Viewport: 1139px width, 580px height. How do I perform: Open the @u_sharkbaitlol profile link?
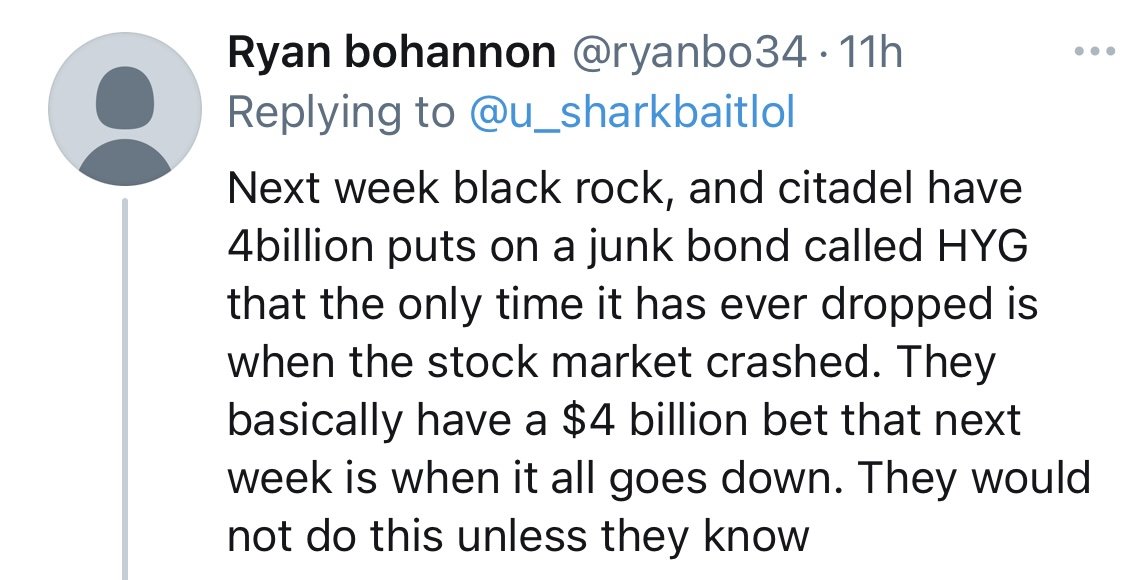coord(632,113)
